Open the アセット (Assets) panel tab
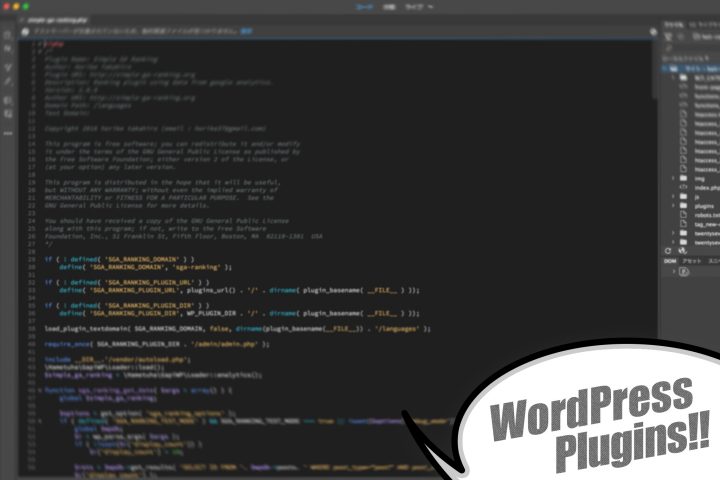Image resolution: width=720 pixels, height=480 pixels. [x=692, y=261]
